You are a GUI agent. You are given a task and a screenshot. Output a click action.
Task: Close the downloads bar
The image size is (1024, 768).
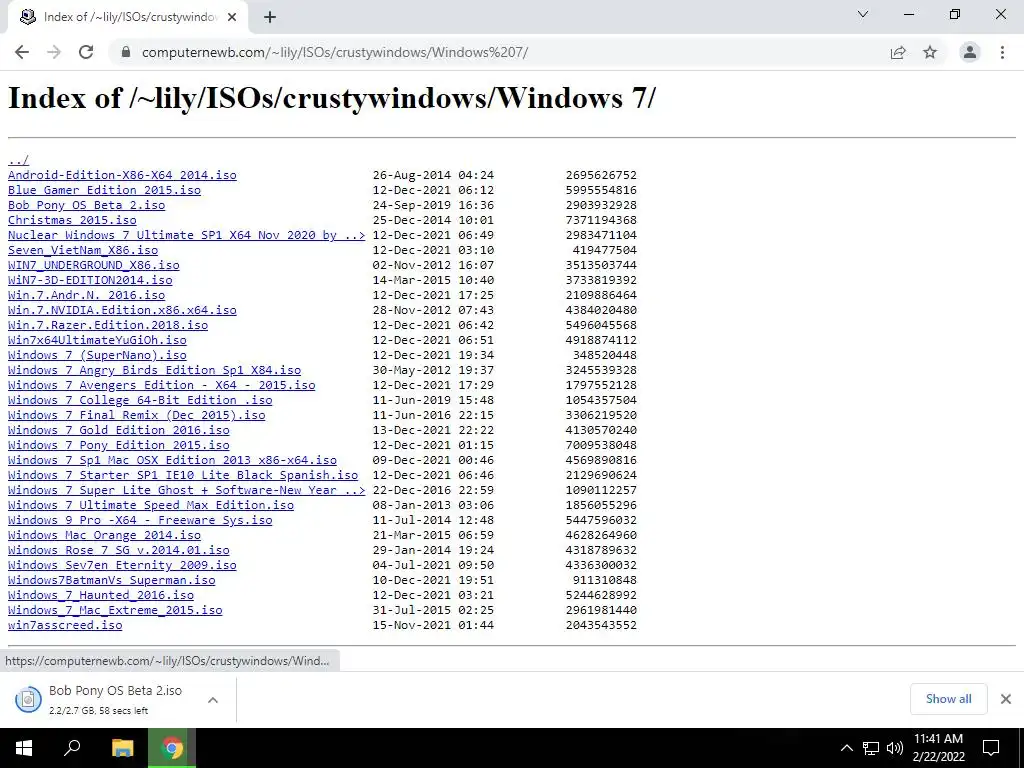pos(1006,699)
